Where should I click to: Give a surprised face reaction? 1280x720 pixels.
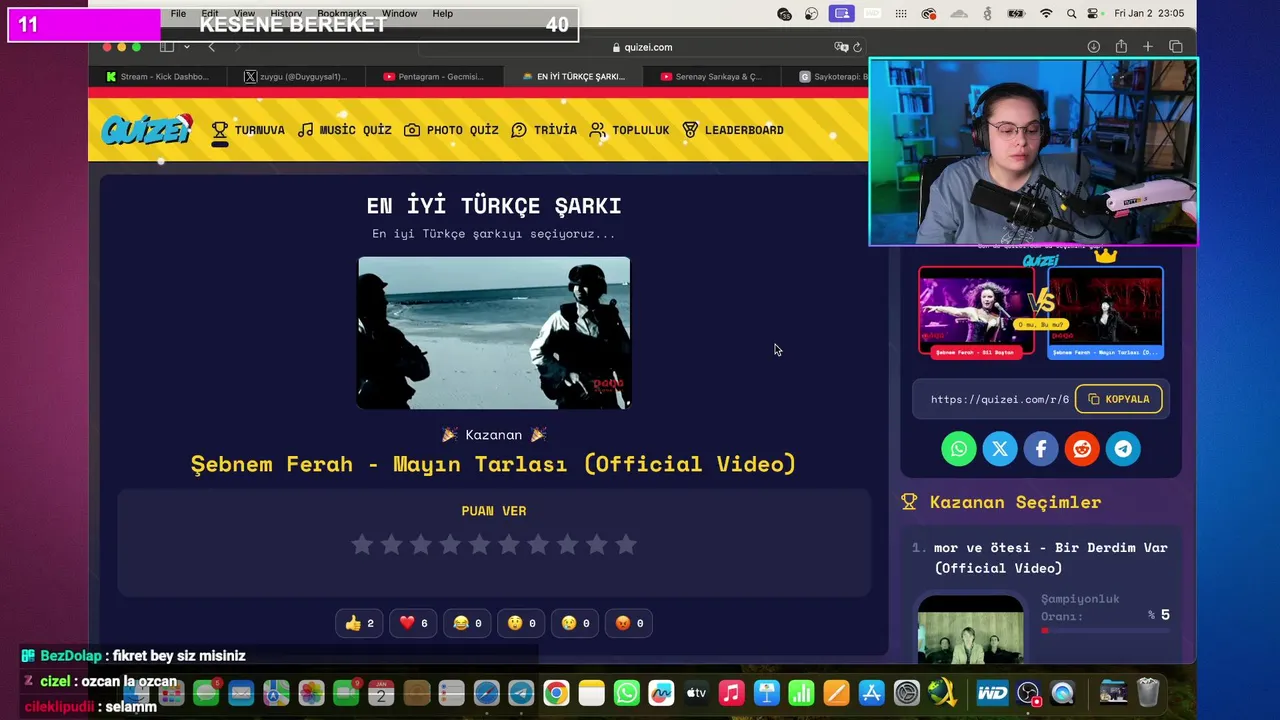pos(521,623)
